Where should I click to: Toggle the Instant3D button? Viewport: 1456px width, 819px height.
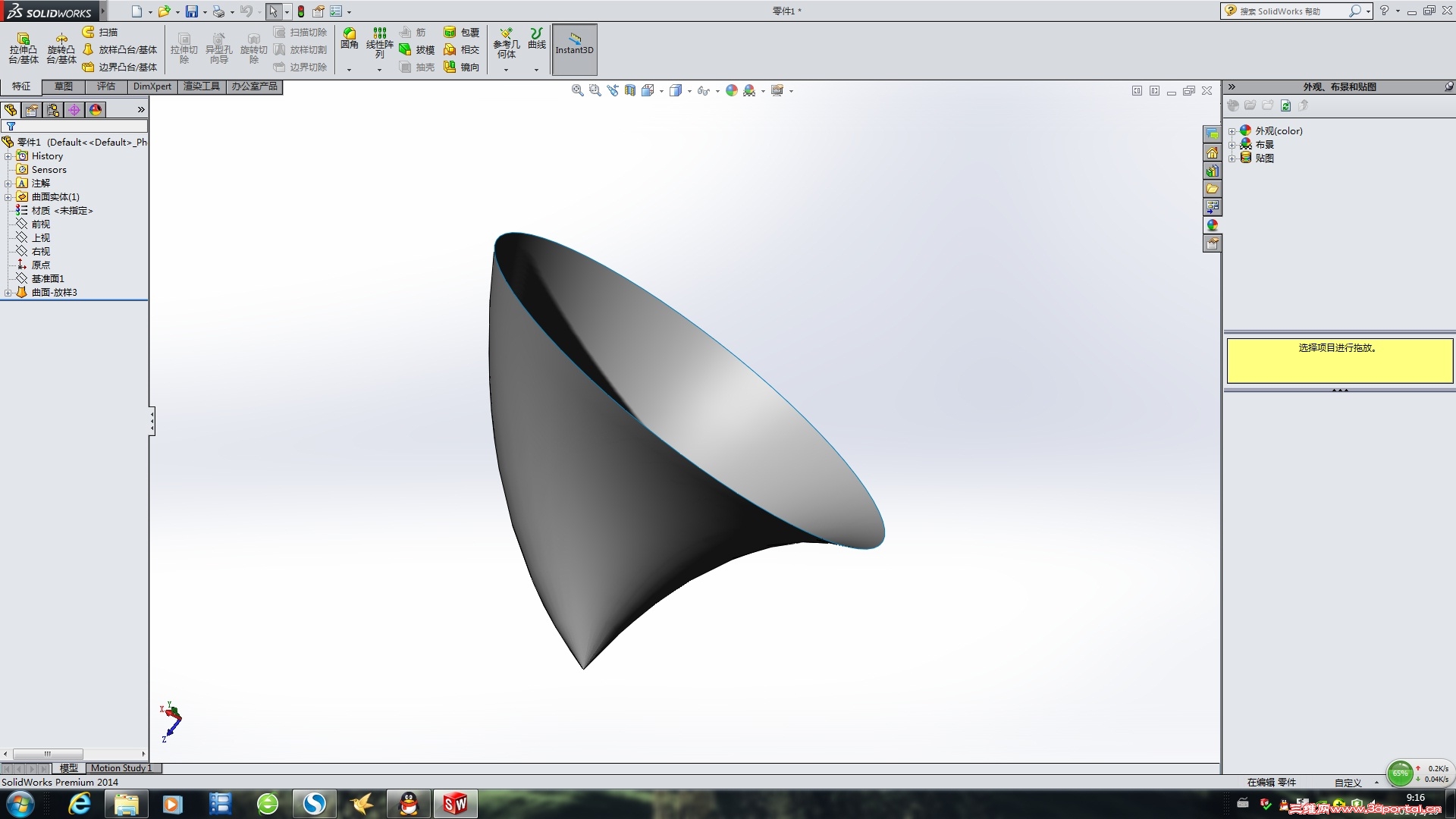[x=574, y=49]
